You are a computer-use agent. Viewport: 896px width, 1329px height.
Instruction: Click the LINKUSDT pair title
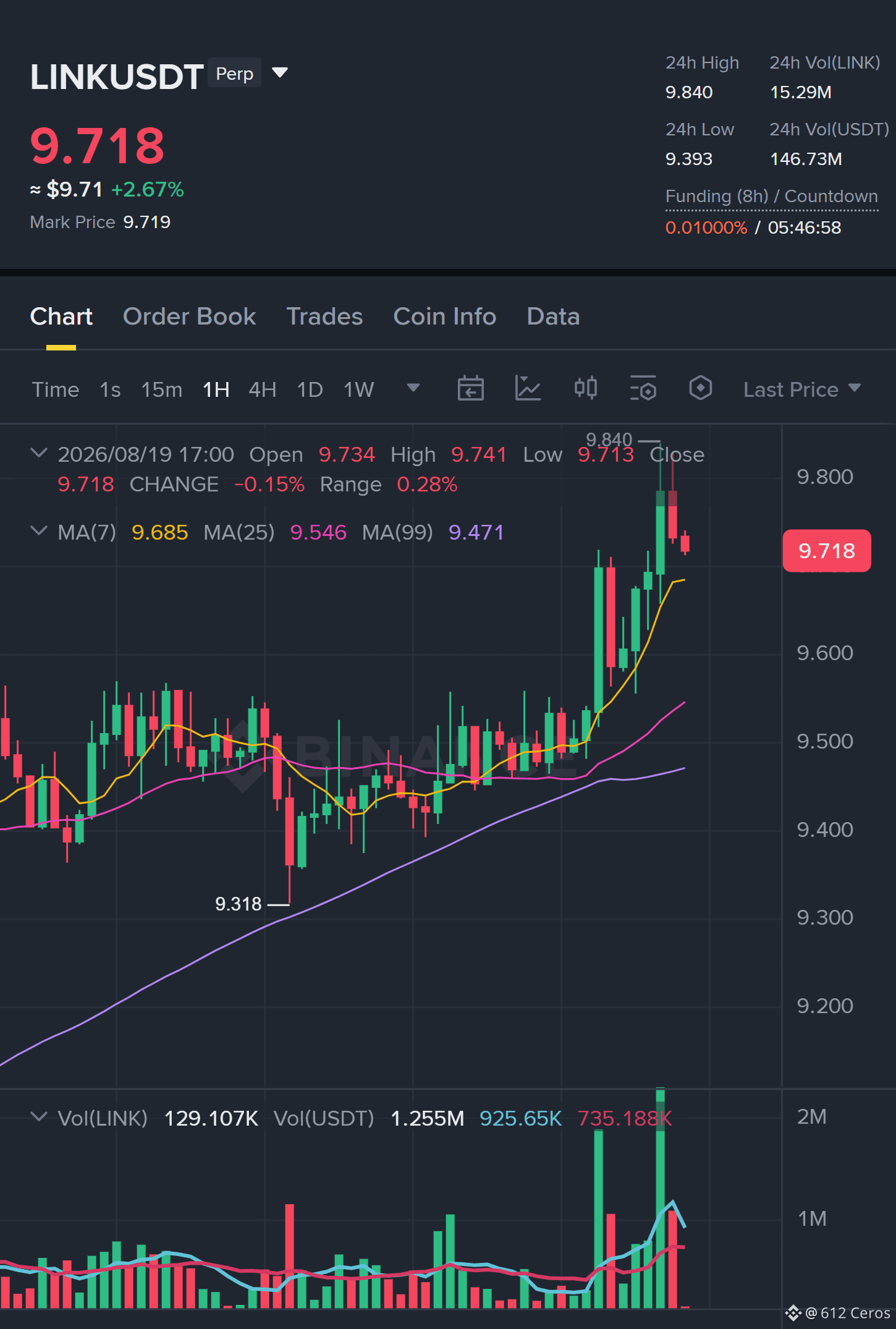[x=117, y=77]
